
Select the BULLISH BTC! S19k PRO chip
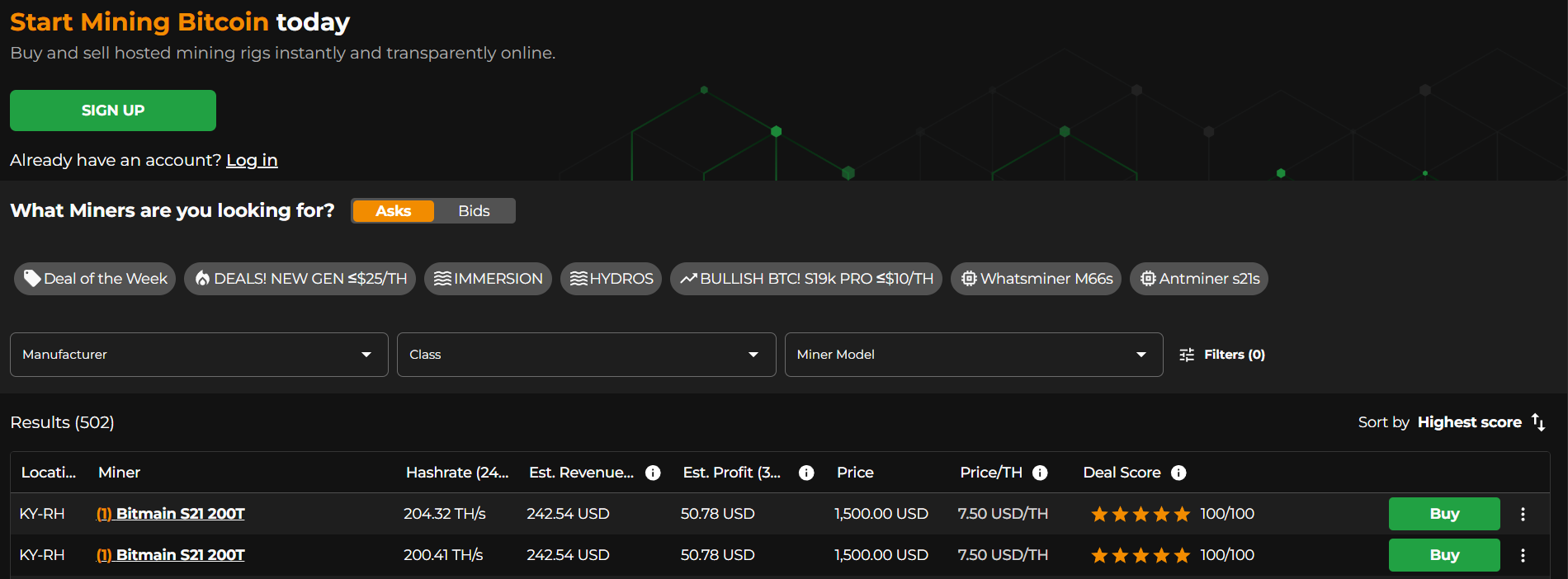pos(806,279)
